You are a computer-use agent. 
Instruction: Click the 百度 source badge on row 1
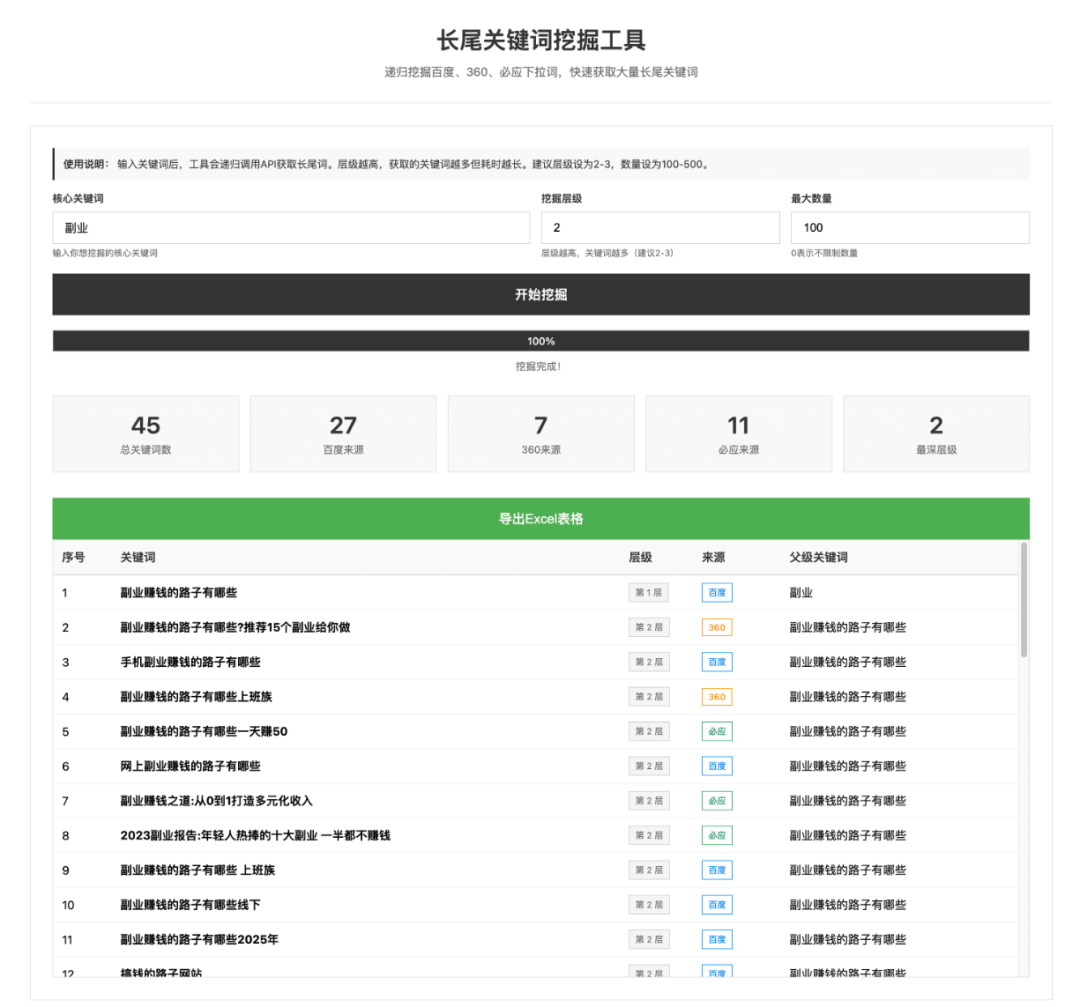click(716, 592)
